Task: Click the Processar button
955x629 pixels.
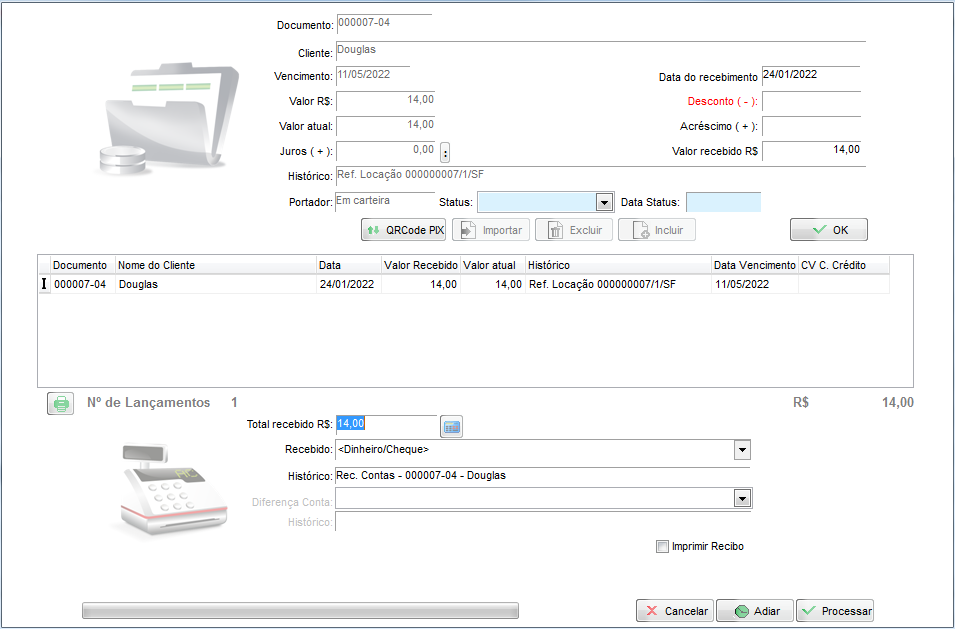Action: coord(835,611)
